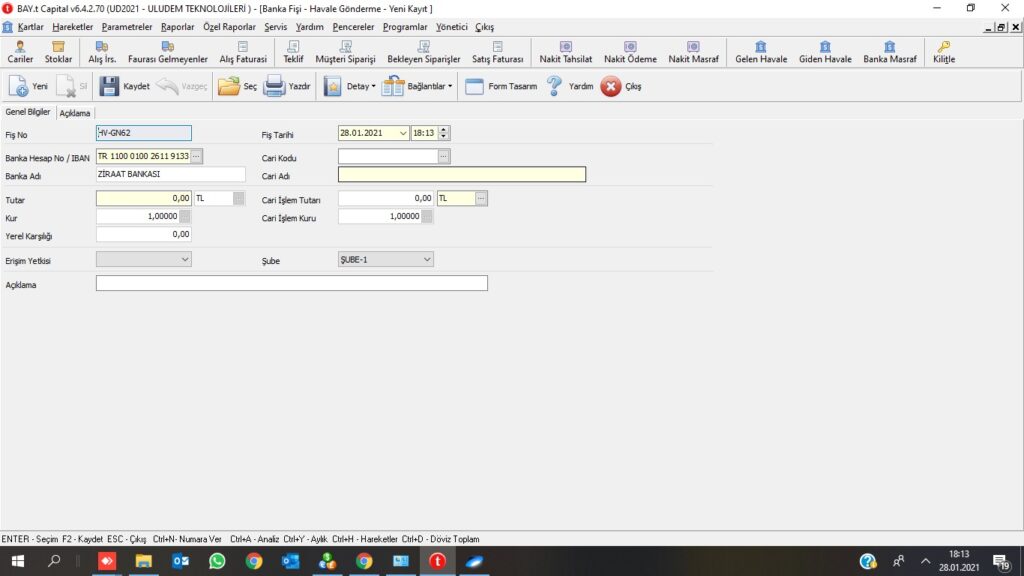Screen dimensions: 1024x576
Task: Click the red Çıkış icon
Action: pyautogui.click(x=611, y=86)
